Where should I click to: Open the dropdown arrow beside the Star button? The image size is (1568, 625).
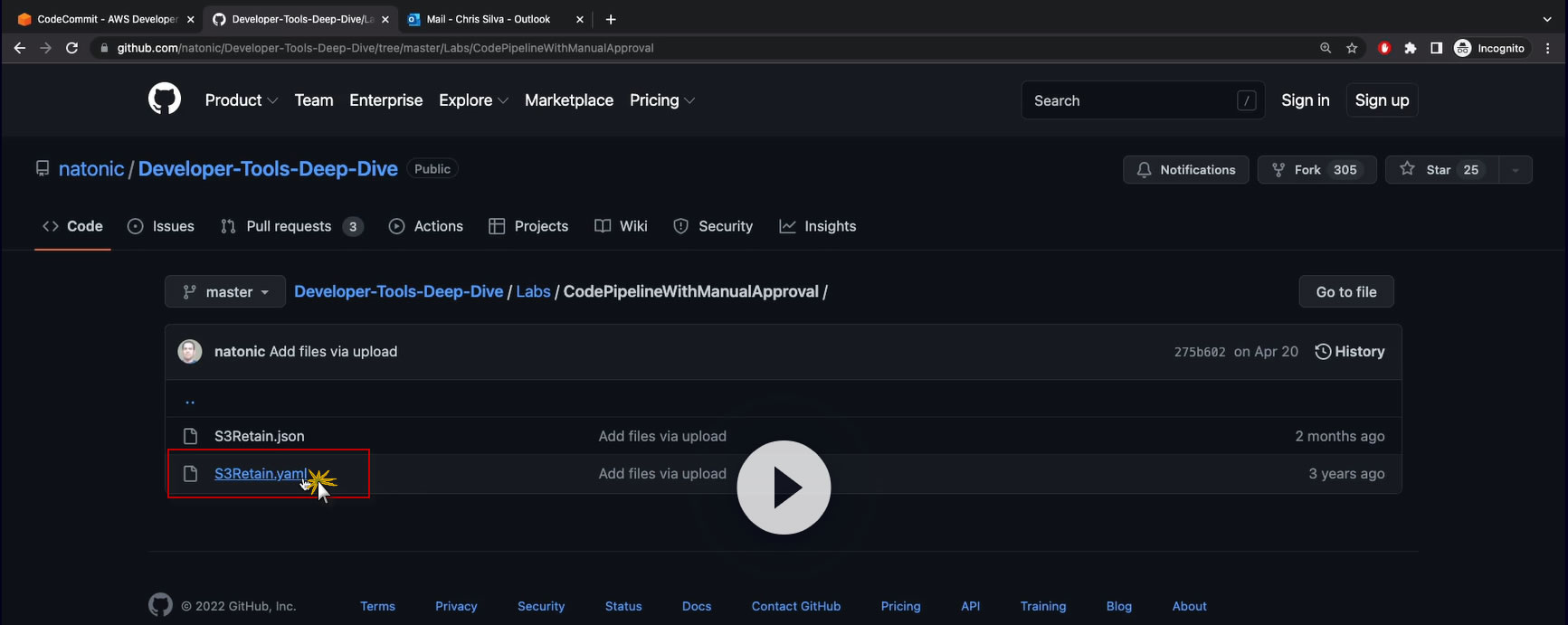click(x=1516, y=170)
